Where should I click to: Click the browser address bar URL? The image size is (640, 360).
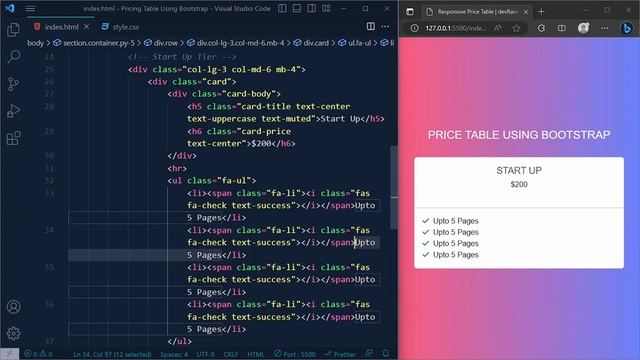(456, 28)
